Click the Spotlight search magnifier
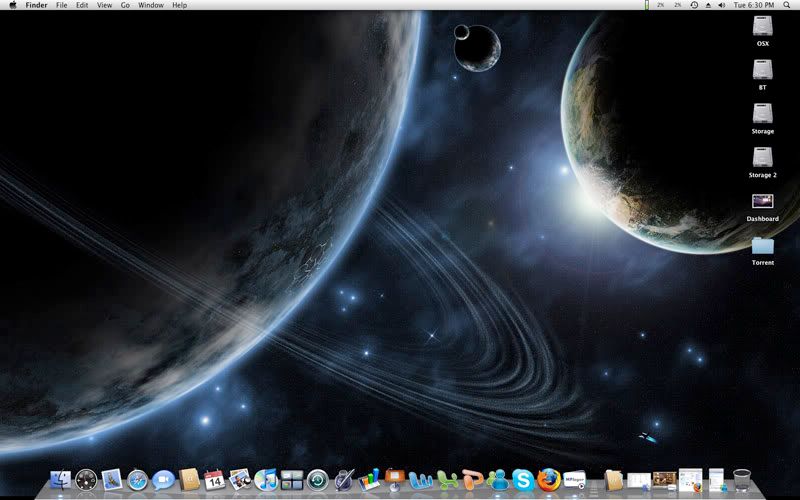This screenshot has width=800, height=500. 787,5
